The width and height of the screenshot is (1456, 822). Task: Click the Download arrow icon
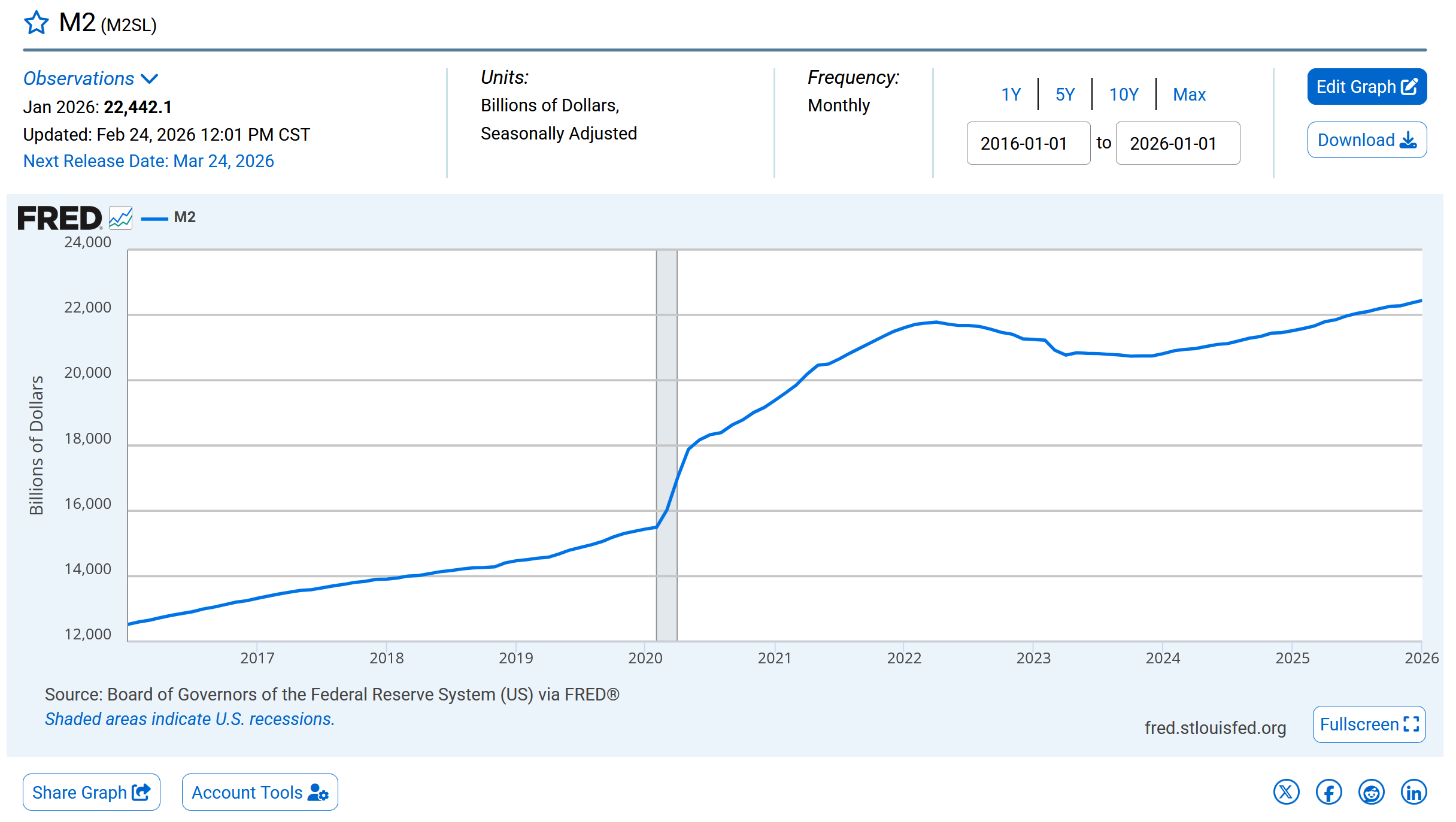(1408, 140)
